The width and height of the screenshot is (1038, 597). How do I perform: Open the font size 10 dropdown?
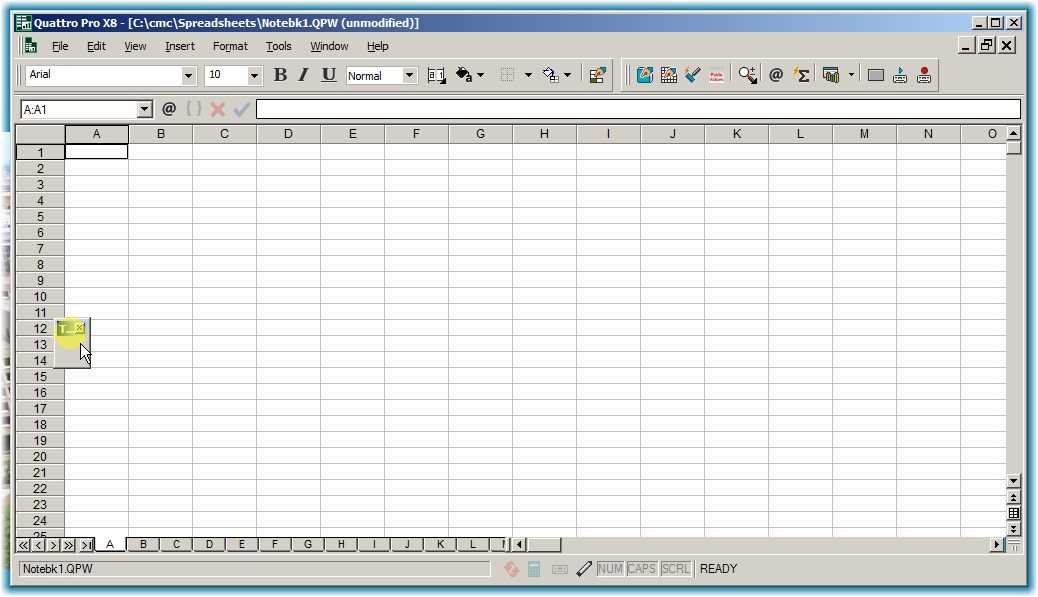click(x=254, y=76)
